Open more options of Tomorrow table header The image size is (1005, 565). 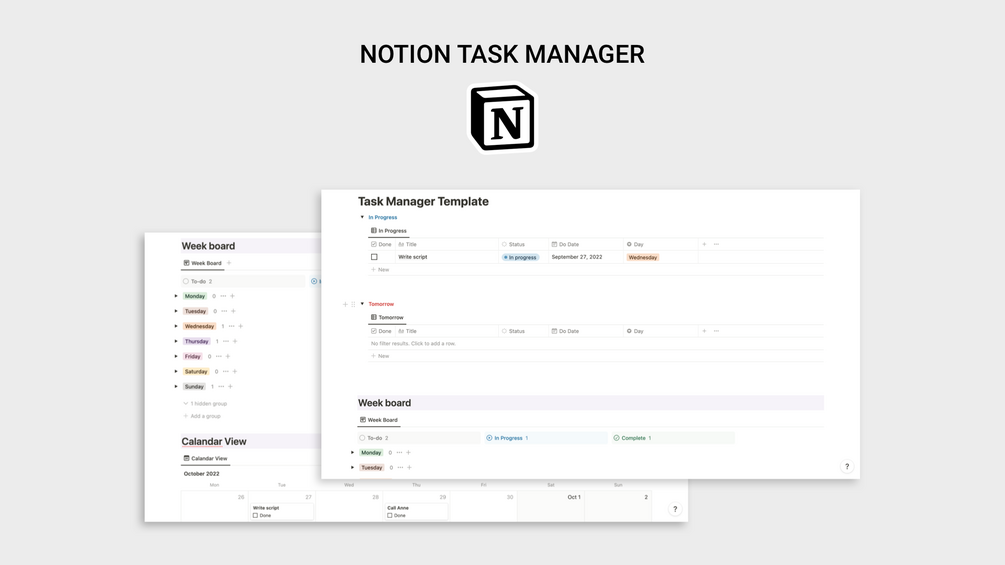coord(716,331)
